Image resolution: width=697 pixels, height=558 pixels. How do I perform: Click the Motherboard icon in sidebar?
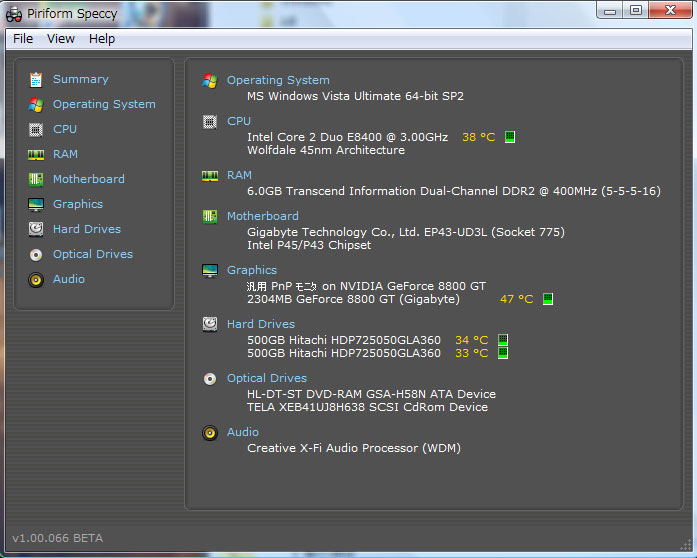coord(36,180)
